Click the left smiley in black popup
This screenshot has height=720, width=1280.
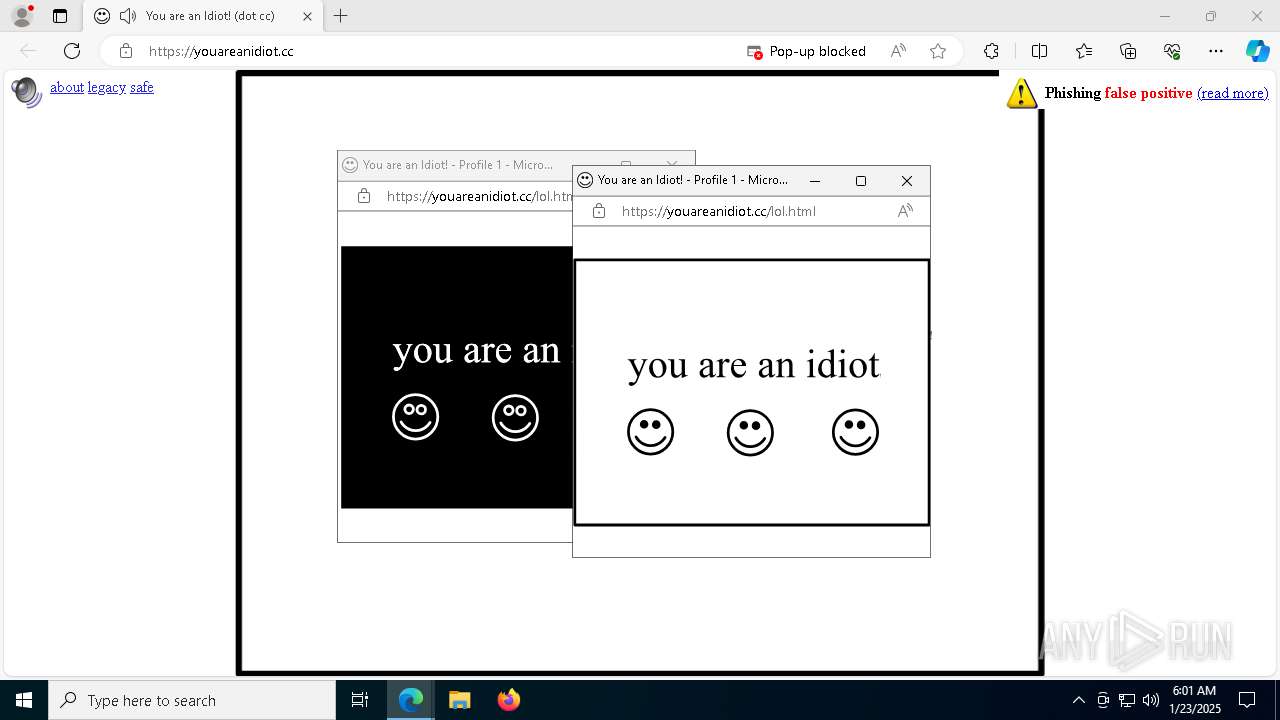point(416,417)
